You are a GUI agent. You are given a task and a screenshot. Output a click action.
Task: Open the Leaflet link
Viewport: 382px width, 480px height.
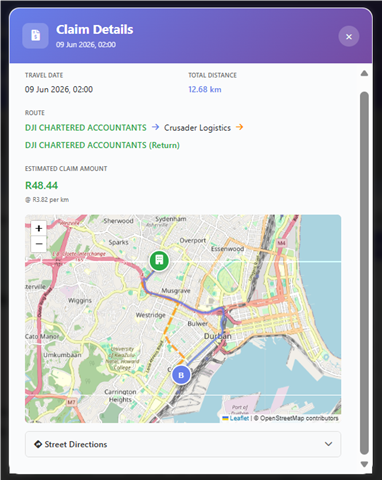tap(239, 418)
